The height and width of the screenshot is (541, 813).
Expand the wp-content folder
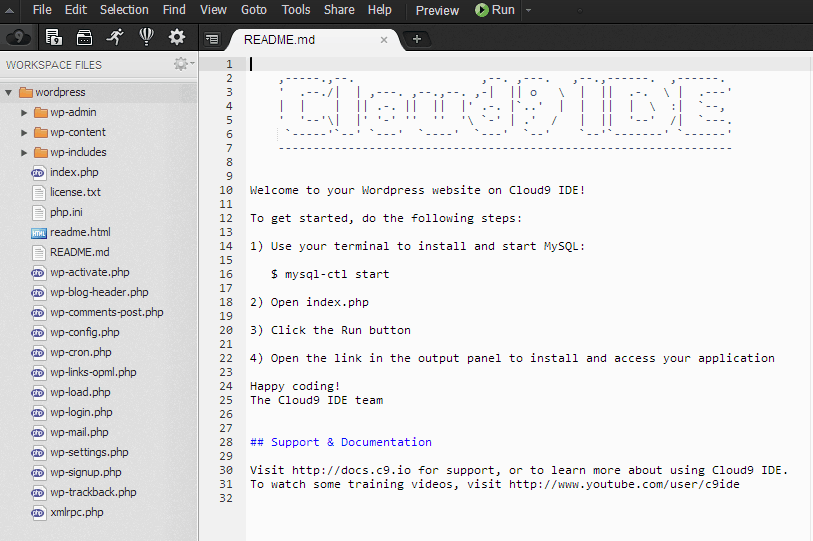(24, 133)
